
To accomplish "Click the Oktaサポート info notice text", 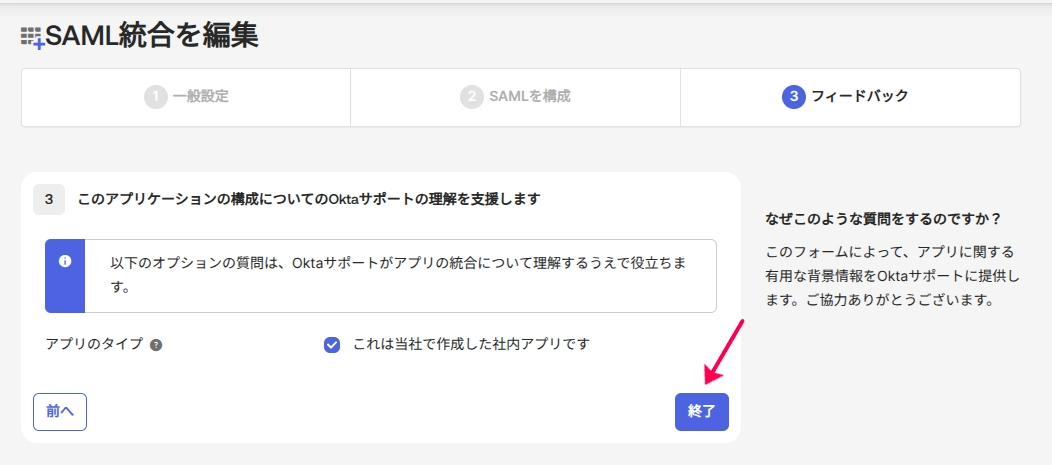I will tap(399, 275).
